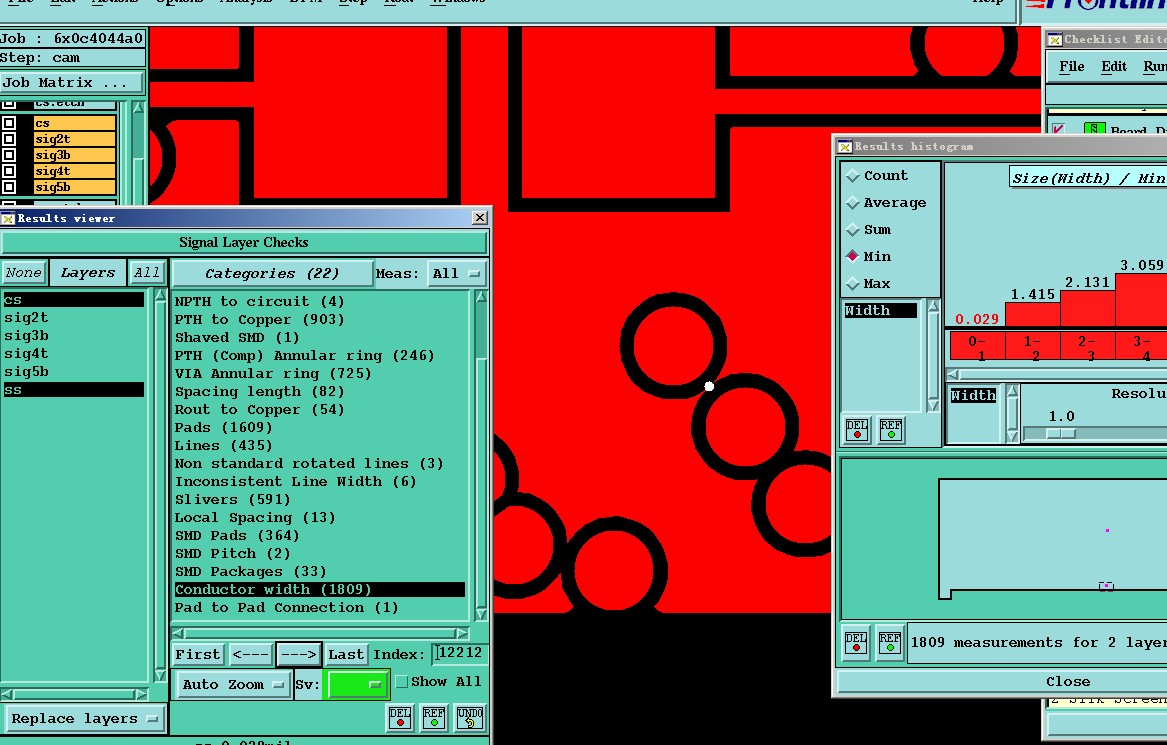
Task: Go to previous result arrow
Action: pos(251,655)
